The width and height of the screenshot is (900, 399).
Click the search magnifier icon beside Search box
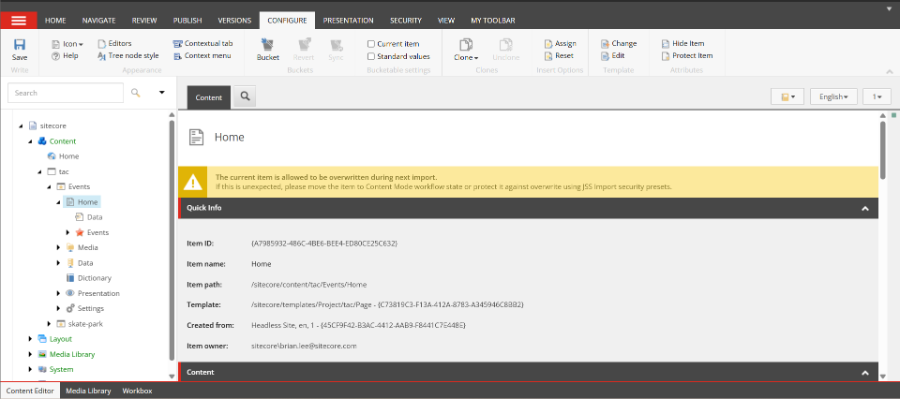[x=135, y=92]
